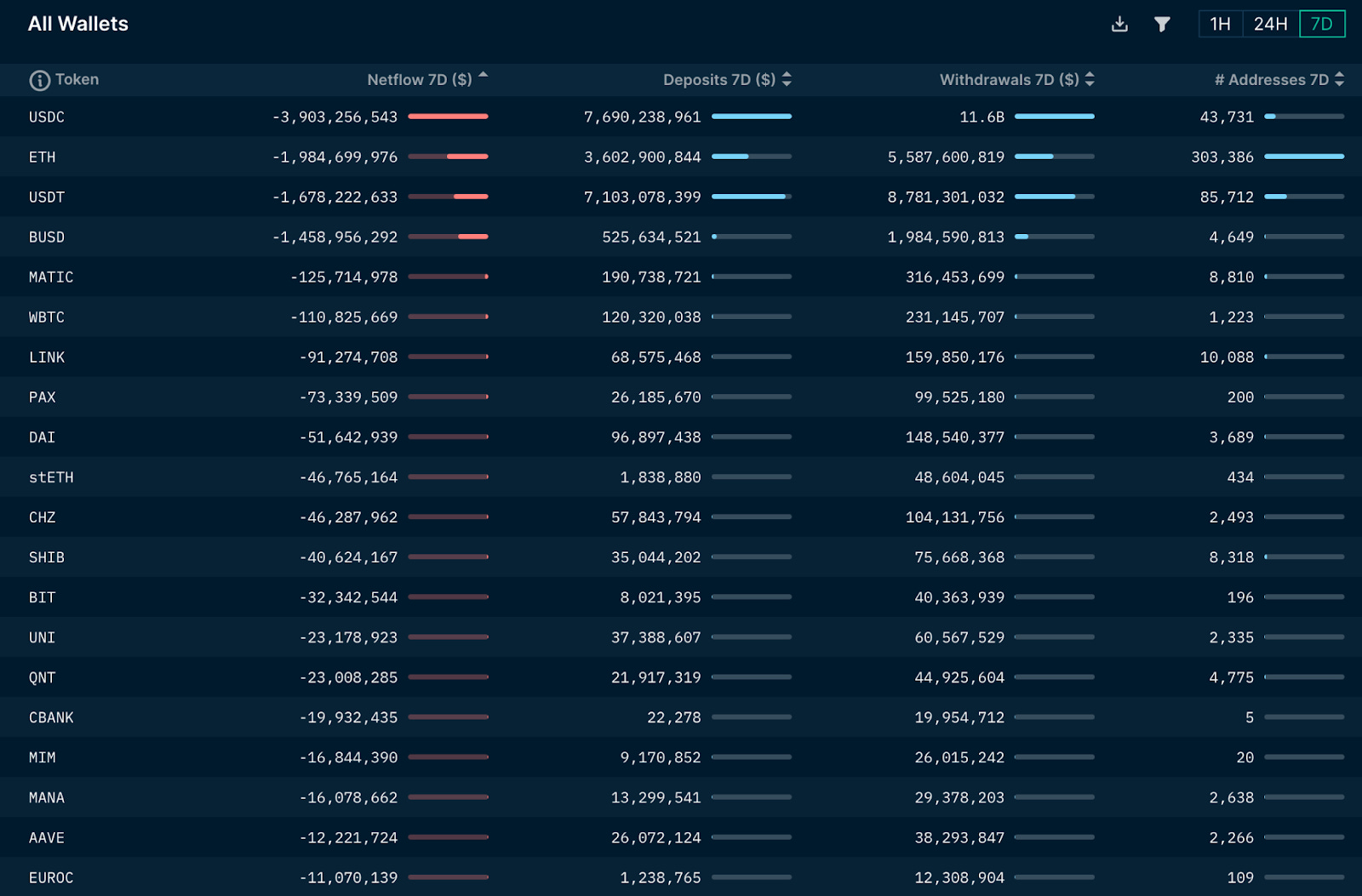Click the ETH addresses blue bar
The image size is (1362, 896).
click(1304, 157)
